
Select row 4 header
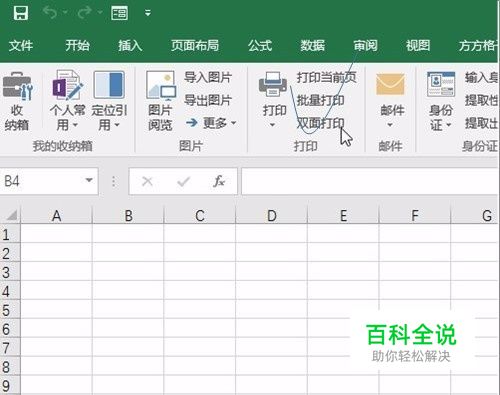[x=9, y=291]
